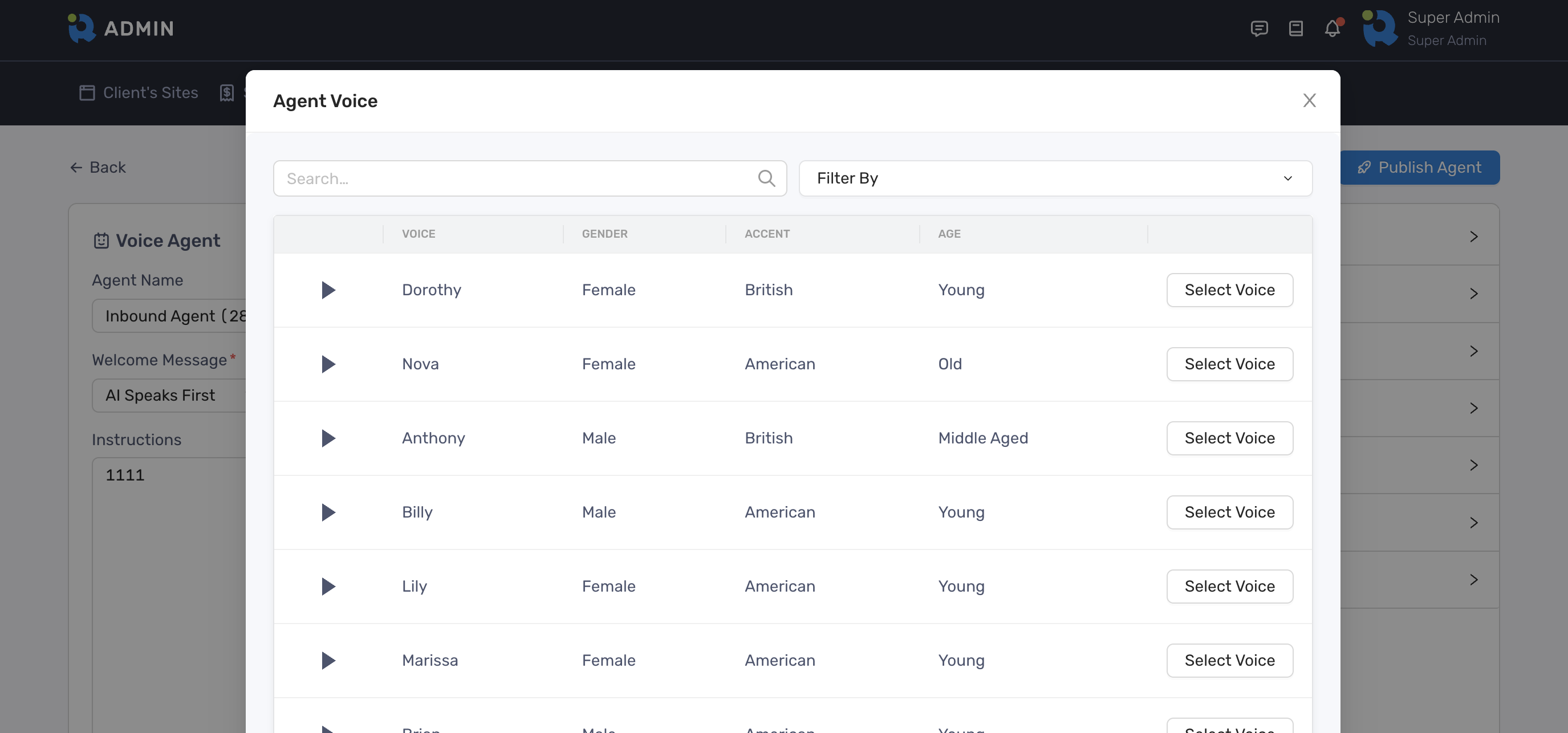Viewport: 1568px width, 733px height.
Task: Play Lily voice sample
Action: point(328,587)
